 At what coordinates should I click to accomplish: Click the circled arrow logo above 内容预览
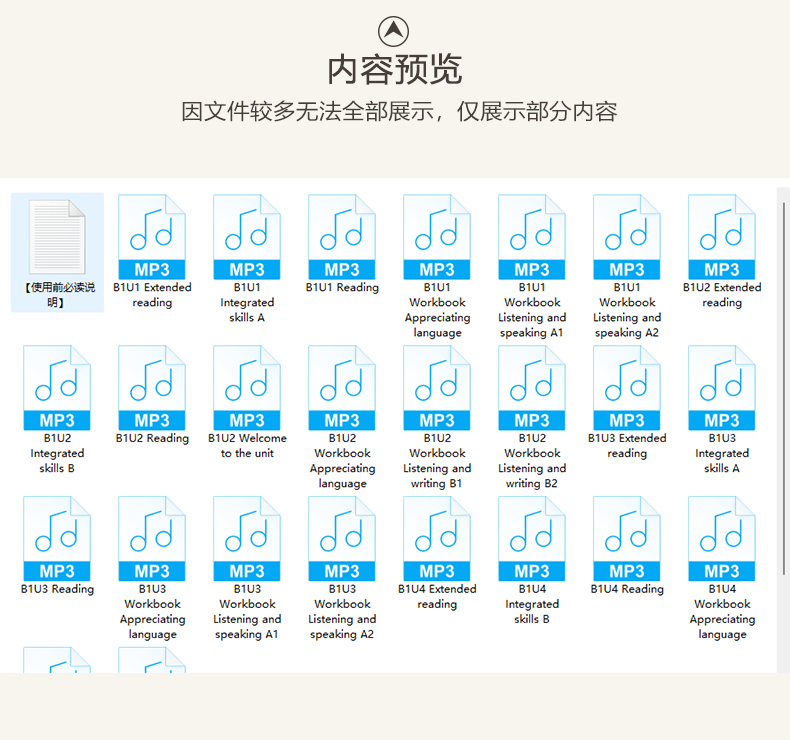393,31
